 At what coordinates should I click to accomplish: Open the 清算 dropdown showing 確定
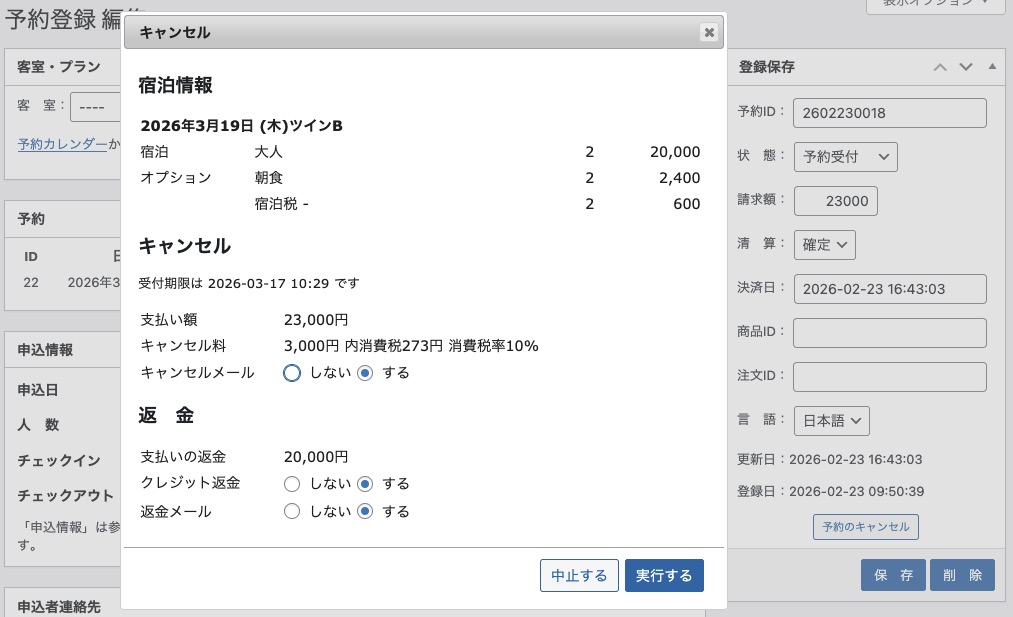point(825,244)
